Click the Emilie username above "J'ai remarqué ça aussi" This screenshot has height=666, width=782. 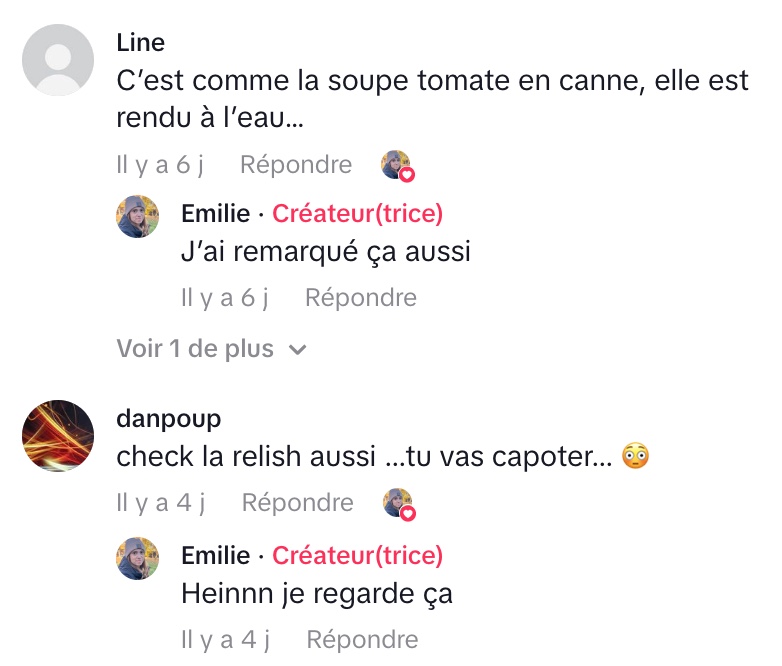point(215,213)
